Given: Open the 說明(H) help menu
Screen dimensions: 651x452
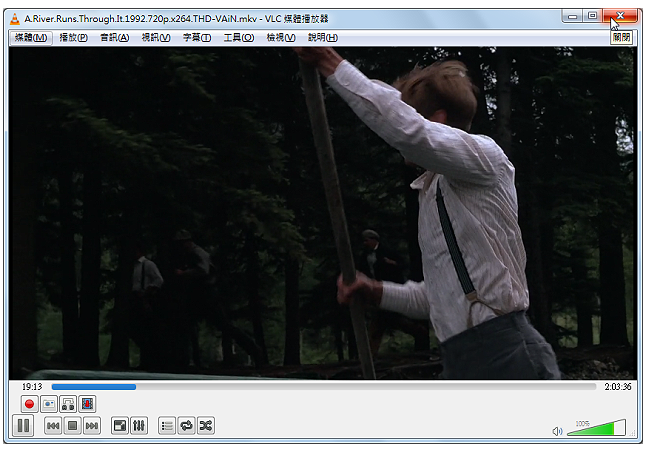Looking at the screenshot, I should click(323, 38).
